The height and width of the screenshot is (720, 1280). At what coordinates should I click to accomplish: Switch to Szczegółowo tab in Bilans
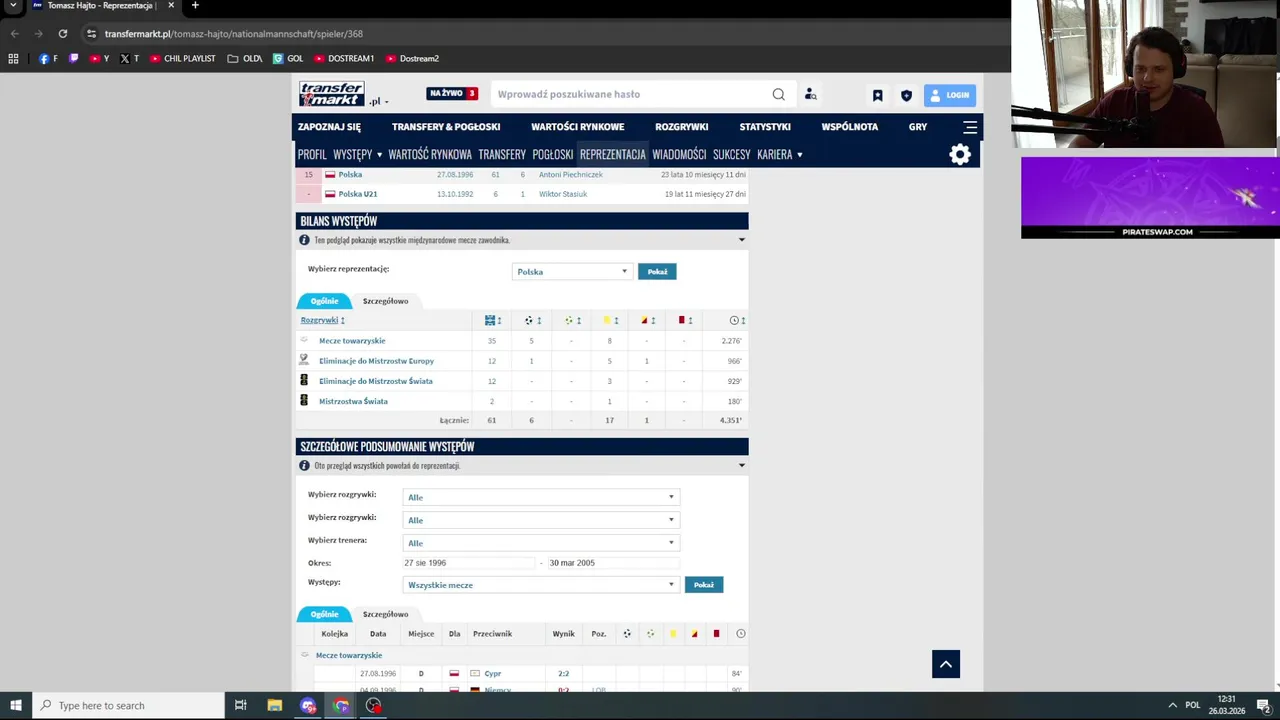385,301
